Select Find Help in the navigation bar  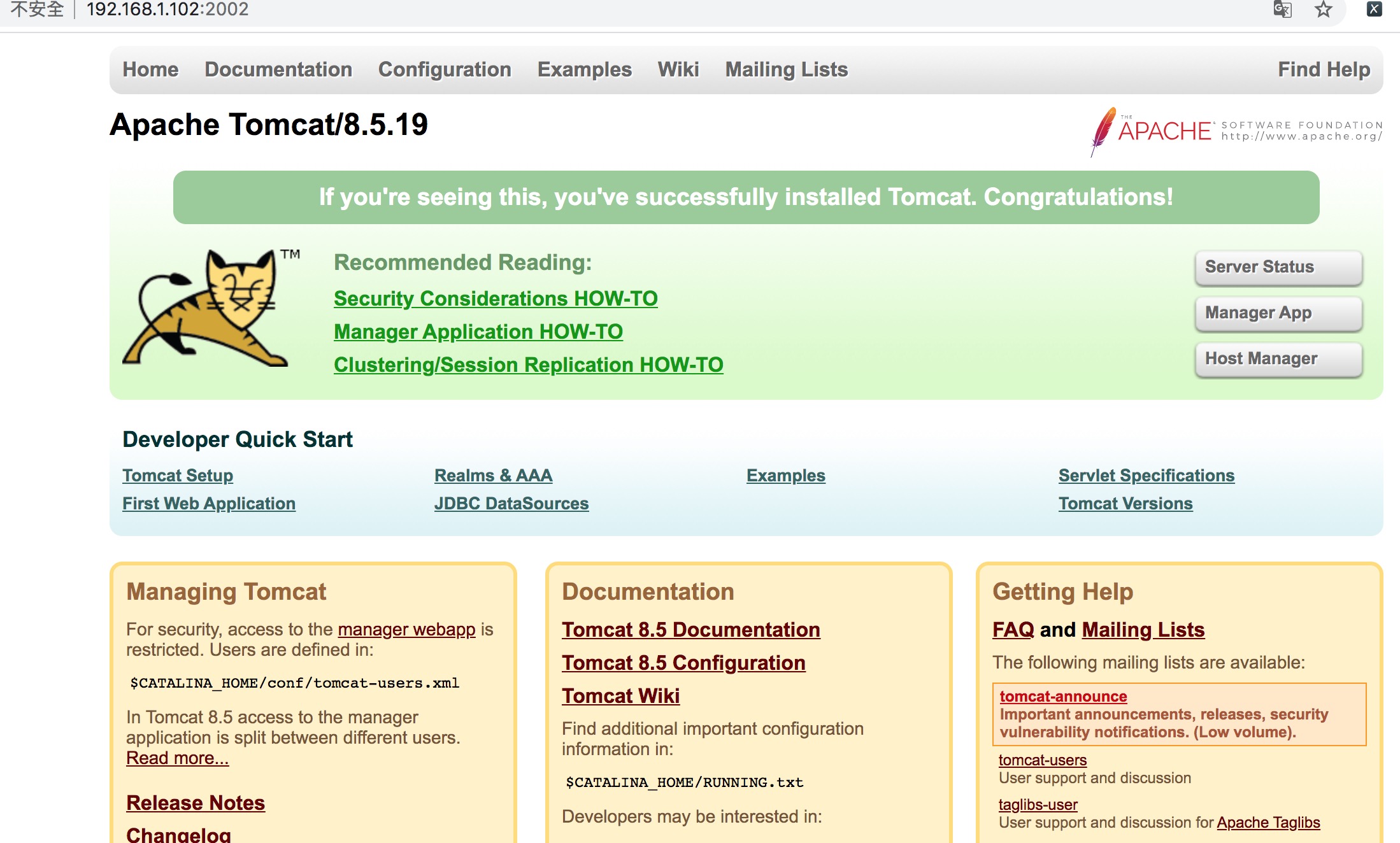(1324, 69)
